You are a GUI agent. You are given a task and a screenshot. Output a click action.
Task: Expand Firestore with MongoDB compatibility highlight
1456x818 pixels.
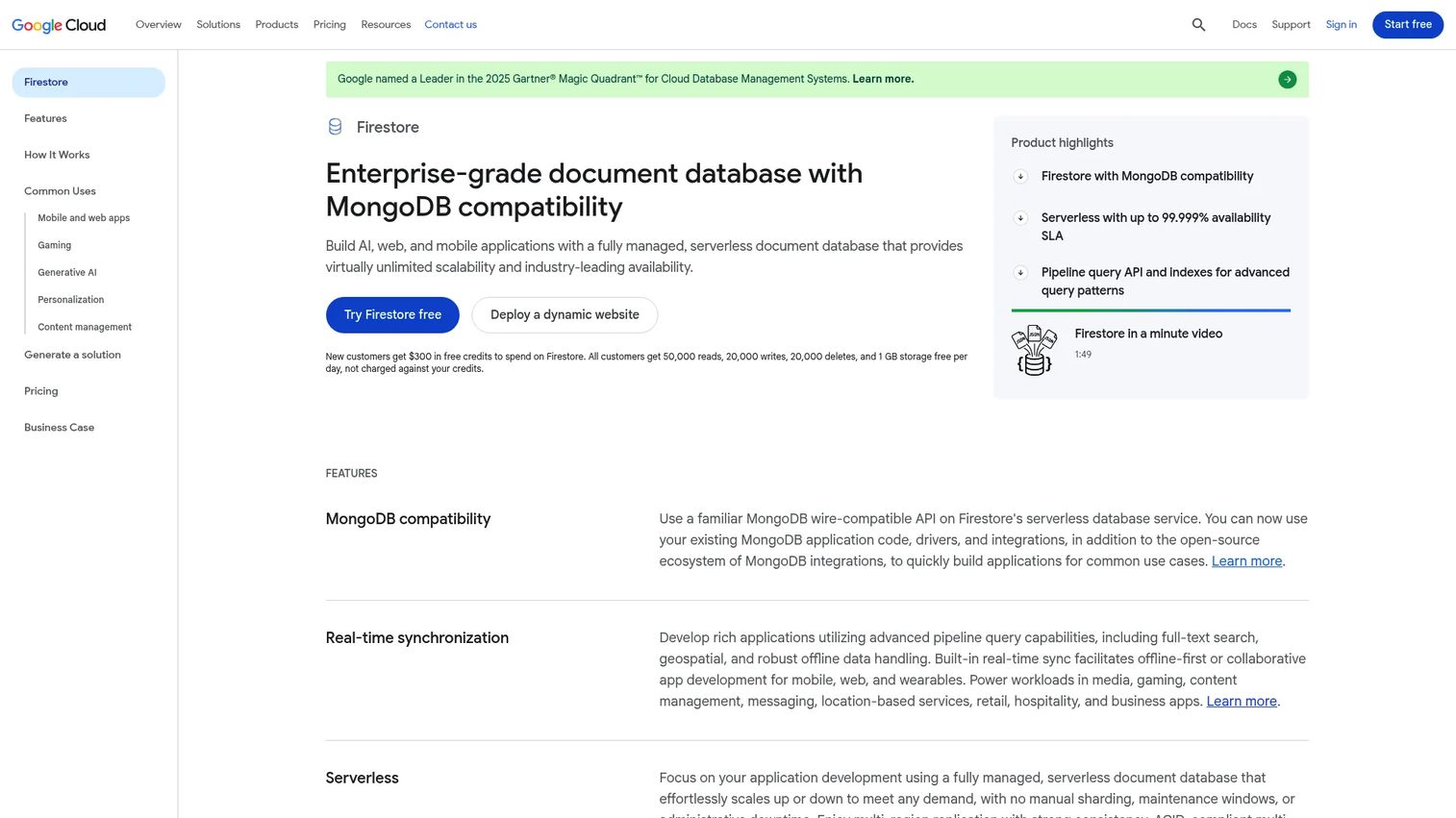coord(1020,177)
